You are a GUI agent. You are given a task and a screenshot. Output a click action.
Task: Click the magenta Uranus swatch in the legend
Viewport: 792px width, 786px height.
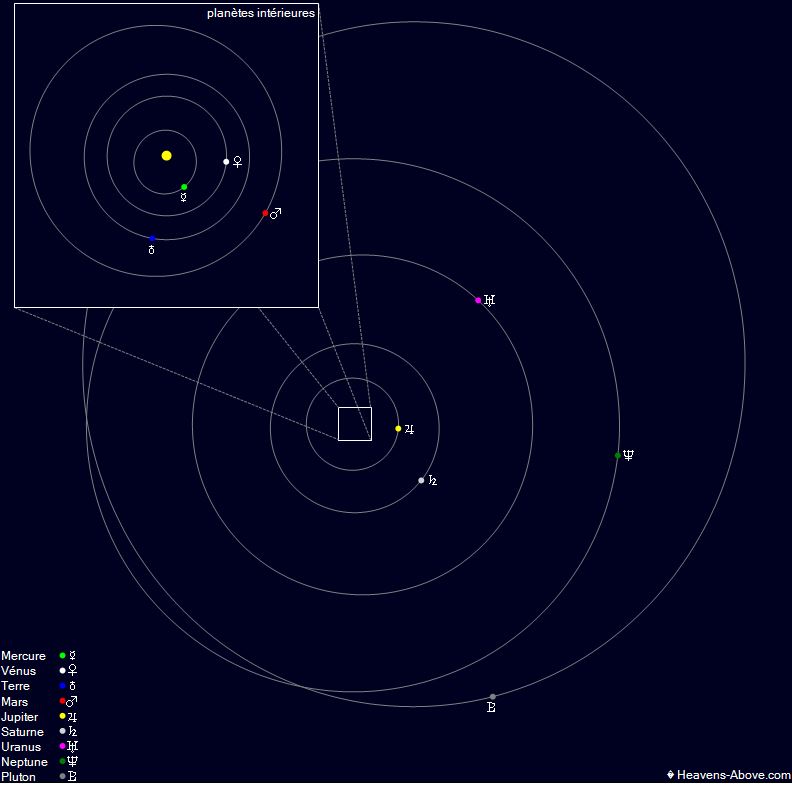pyautogui.click(x=62, y=747)
